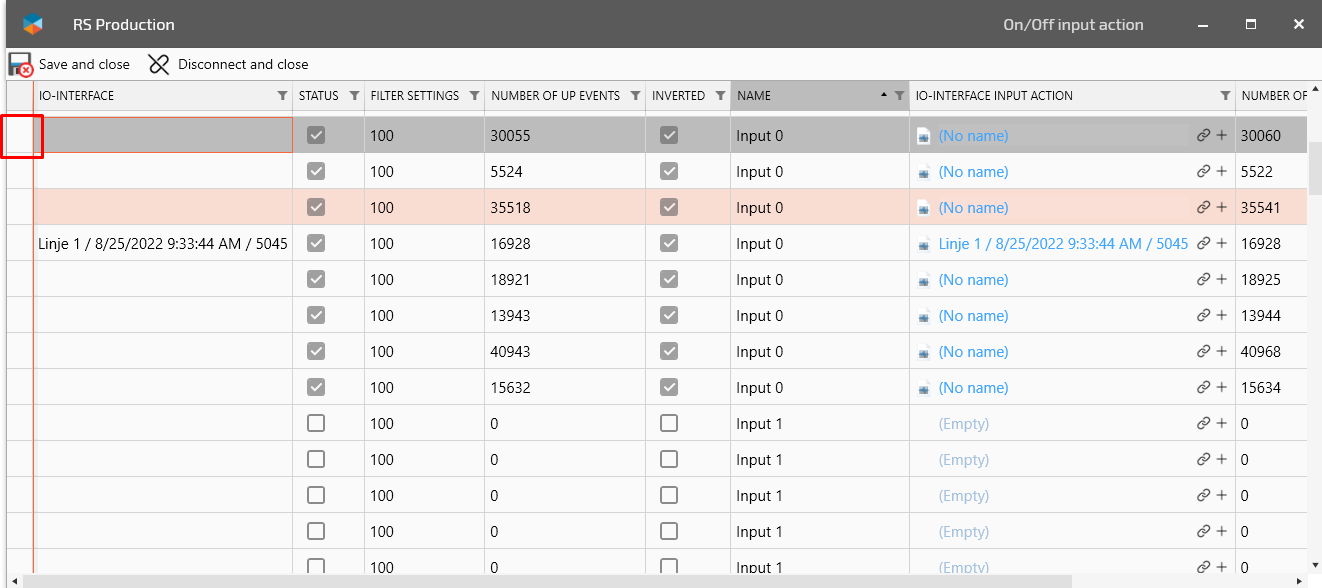Open filter dropdown on Number of Up Events
1322x588 pixels.
click(635, 96)
